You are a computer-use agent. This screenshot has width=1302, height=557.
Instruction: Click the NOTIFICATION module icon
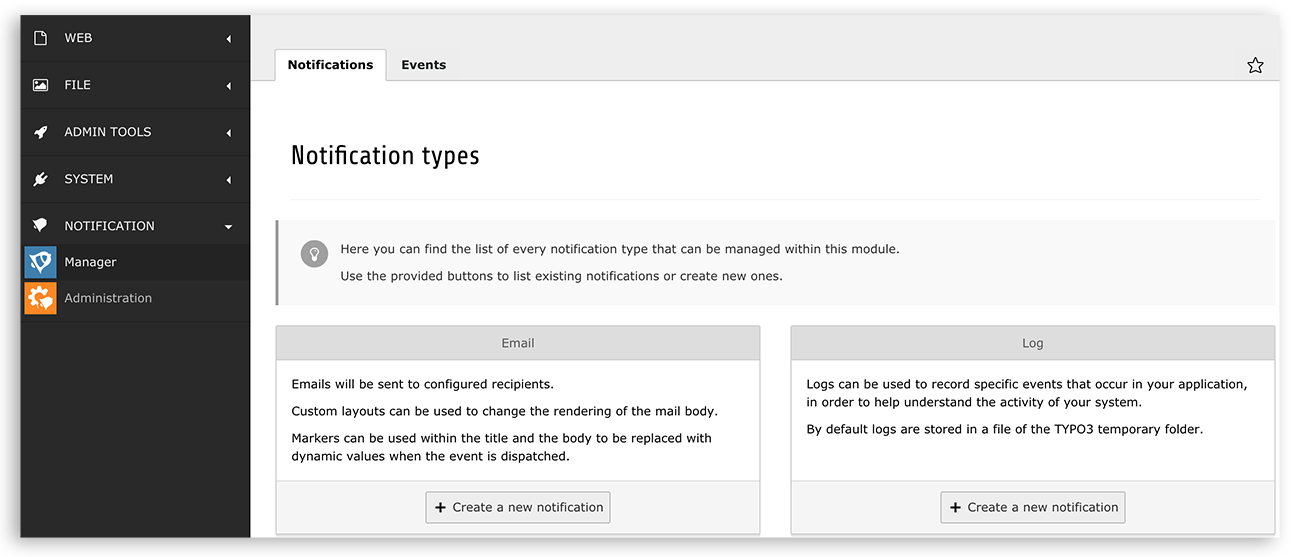click(41, 226)
